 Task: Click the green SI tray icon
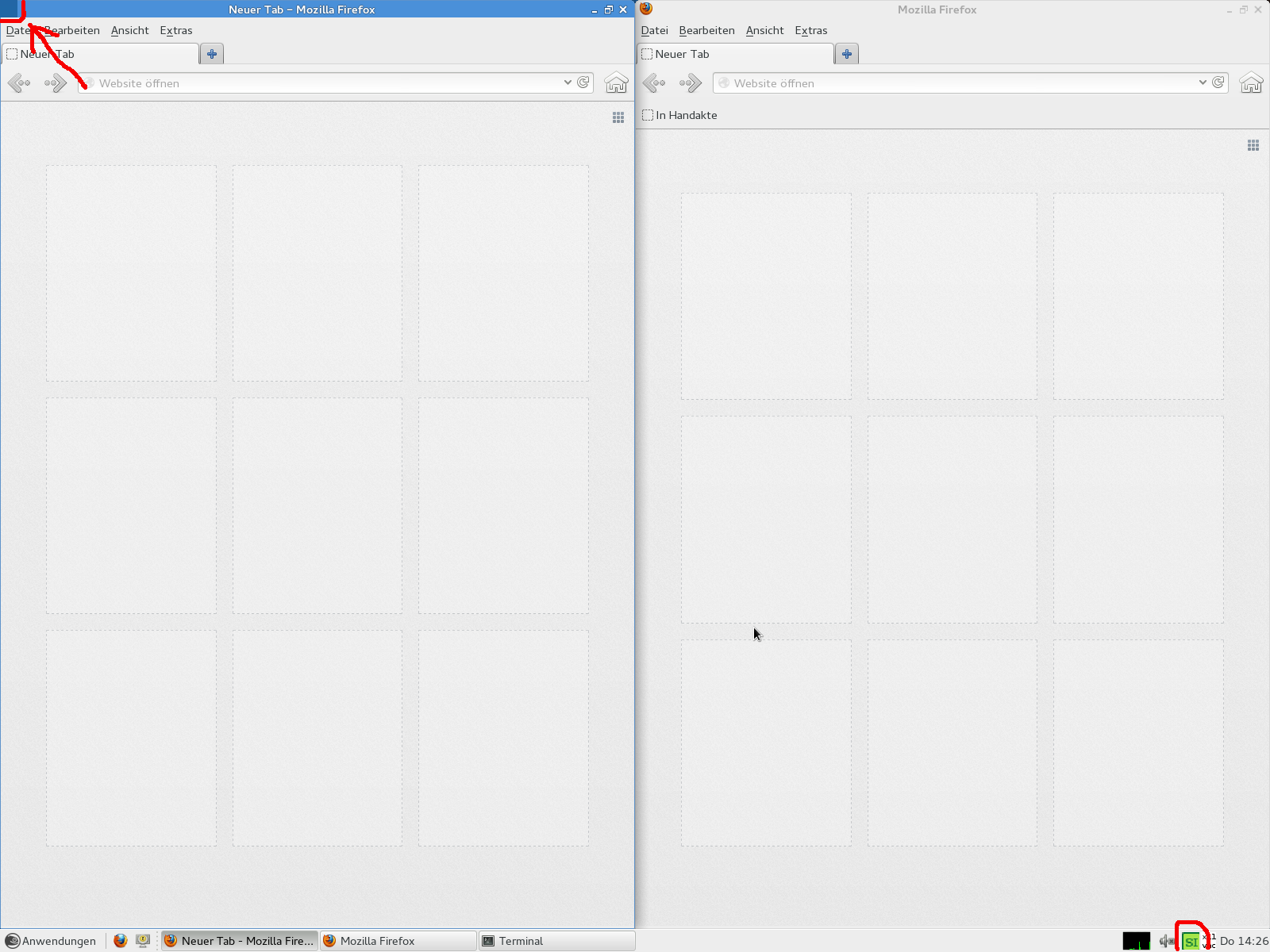tap(1191, 942)
